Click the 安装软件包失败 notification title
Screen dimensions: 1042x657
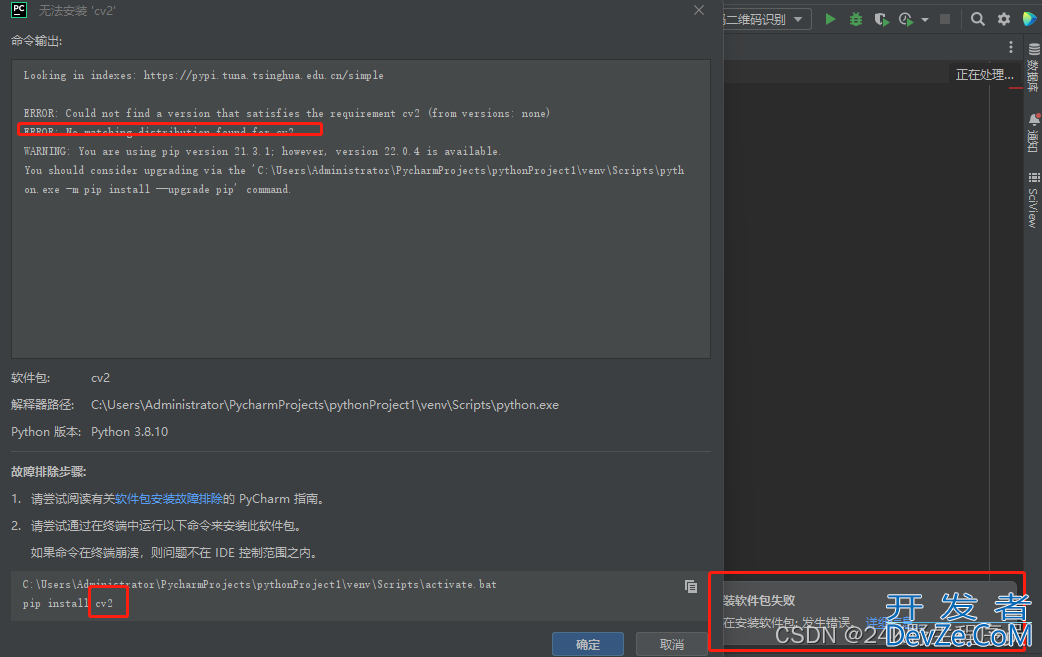coord(760,601)
